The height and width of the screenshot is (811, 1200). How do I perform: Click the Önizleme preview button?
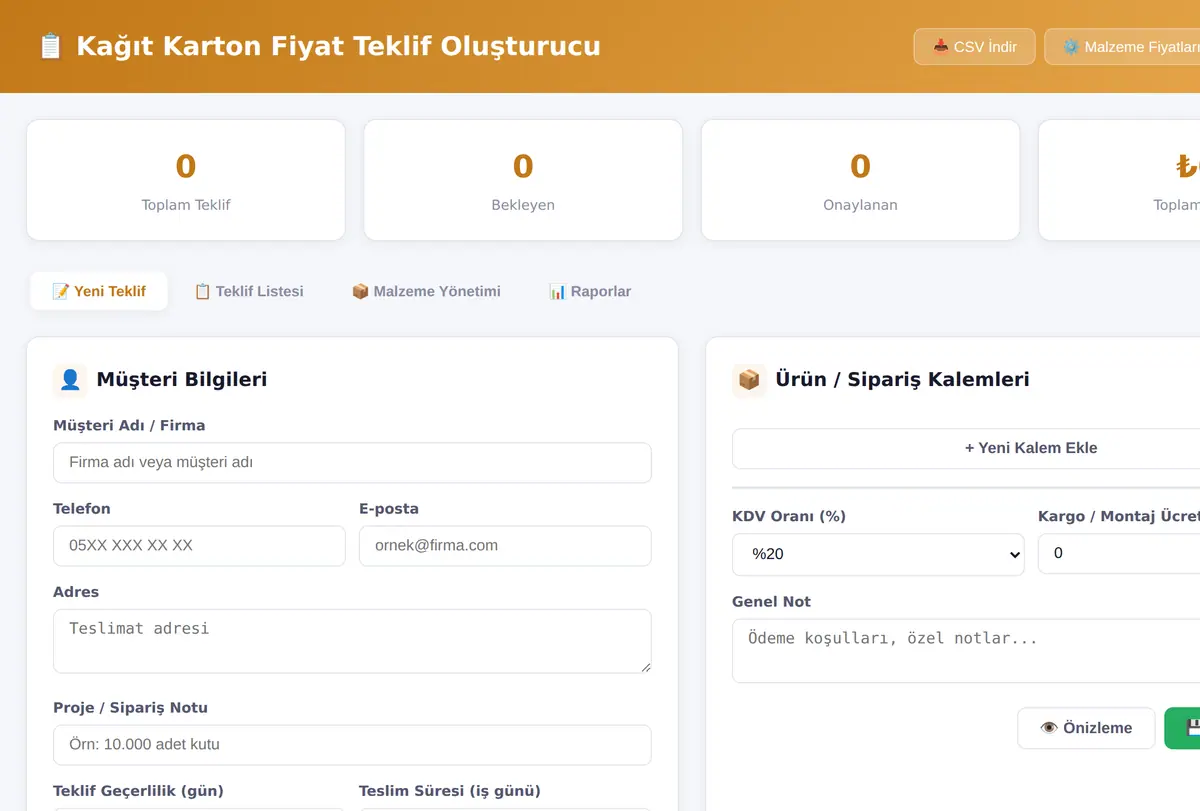pos(1086,728)
